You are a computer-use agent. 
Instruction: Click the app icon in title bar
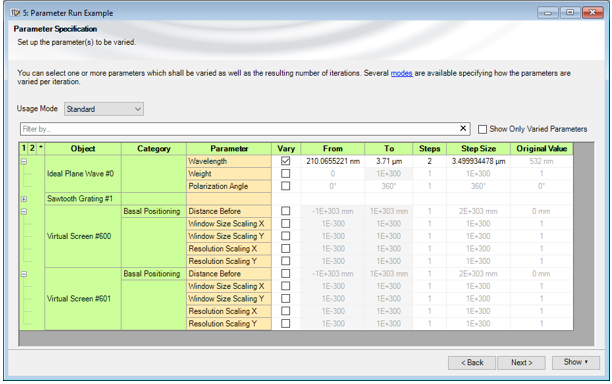(15, 13)
